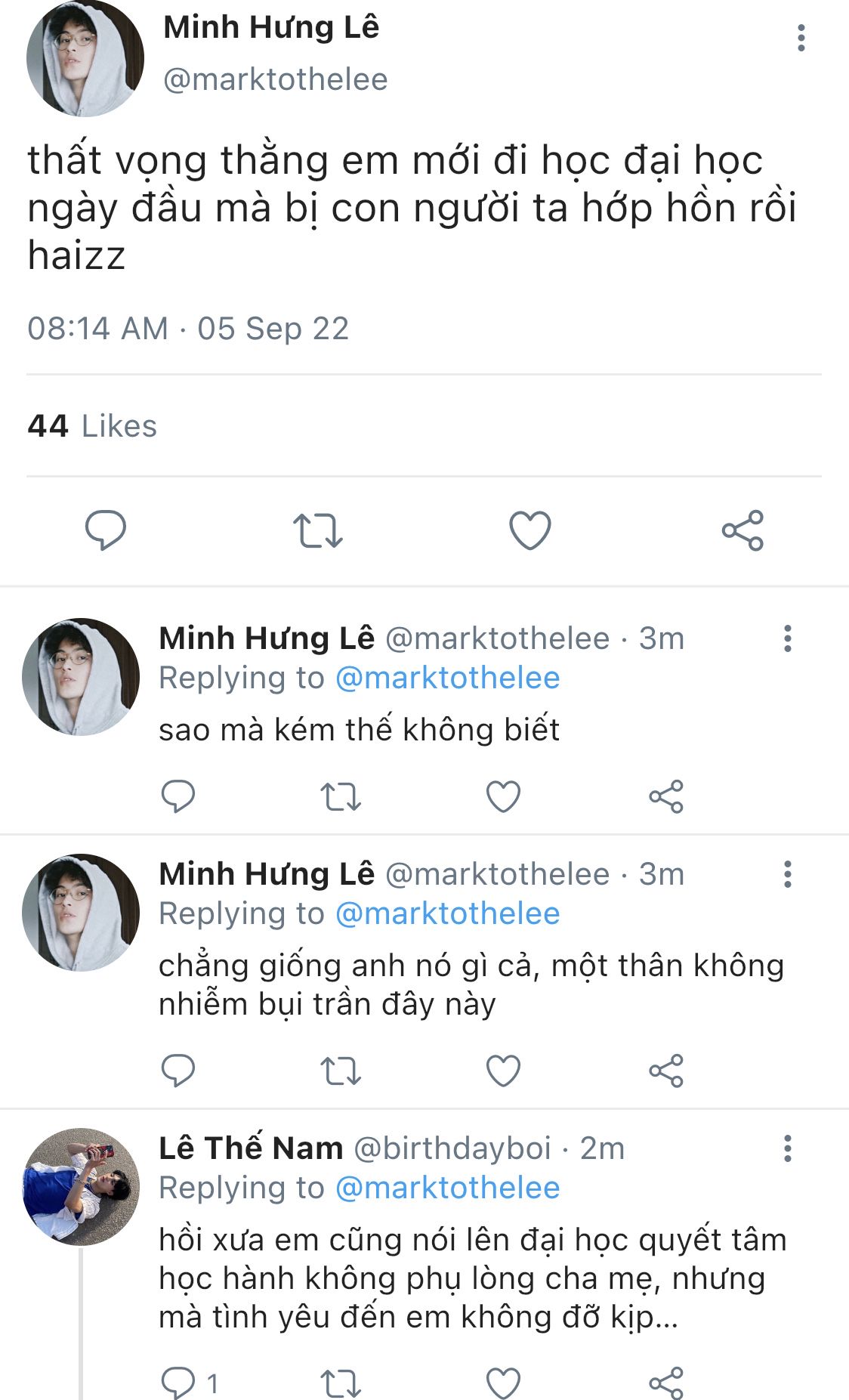Reply to the main tweet
Viewport: 849px width, 1400px height.
pyautogui.click(x=106, y=530)
